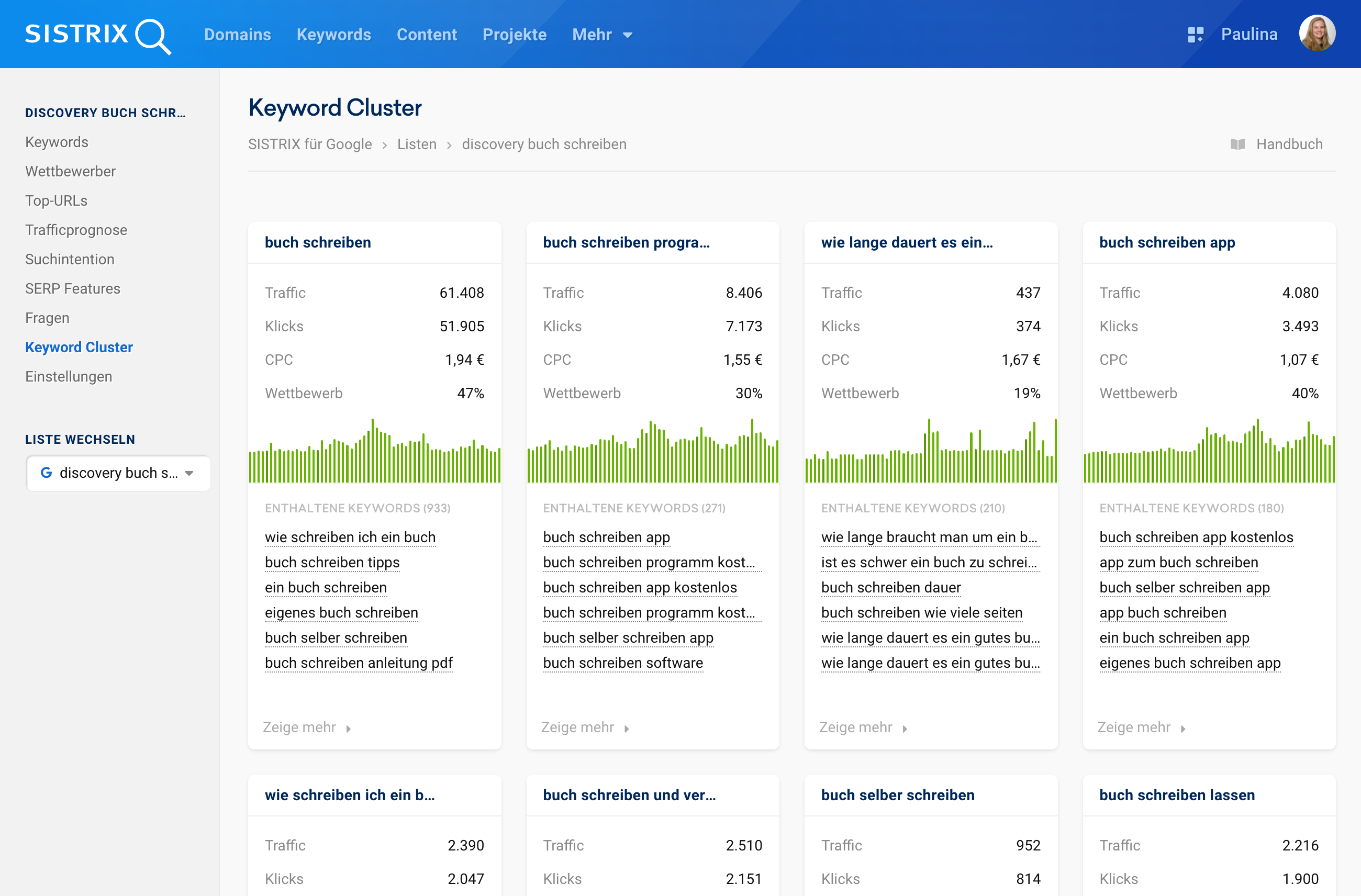This screenshot has width=1361, height=896.
Task: Click the trend chart in the buch schreiben card
Action: pos(375,451)
